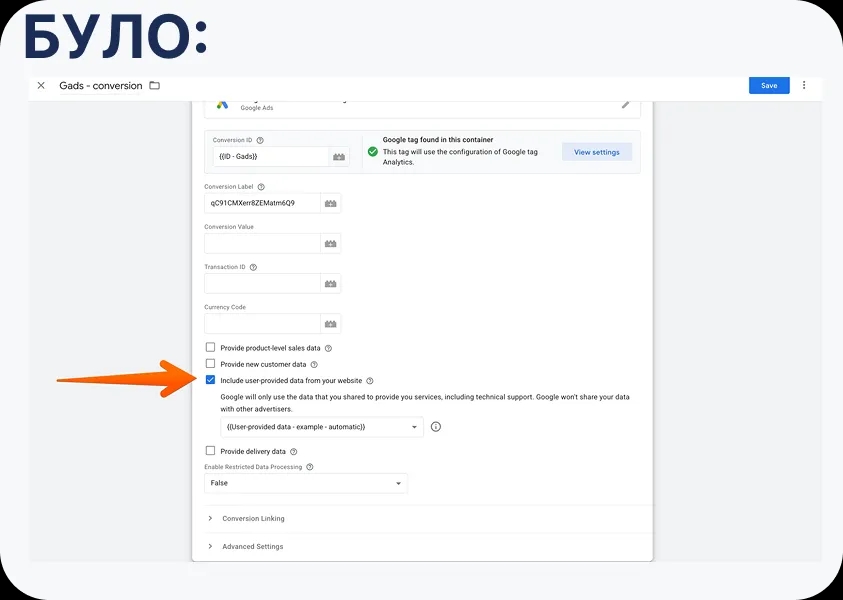Click the Conversion Label input field
This screenshot has width=843, height=600.
pyautogui.click(x=262, y=203)
